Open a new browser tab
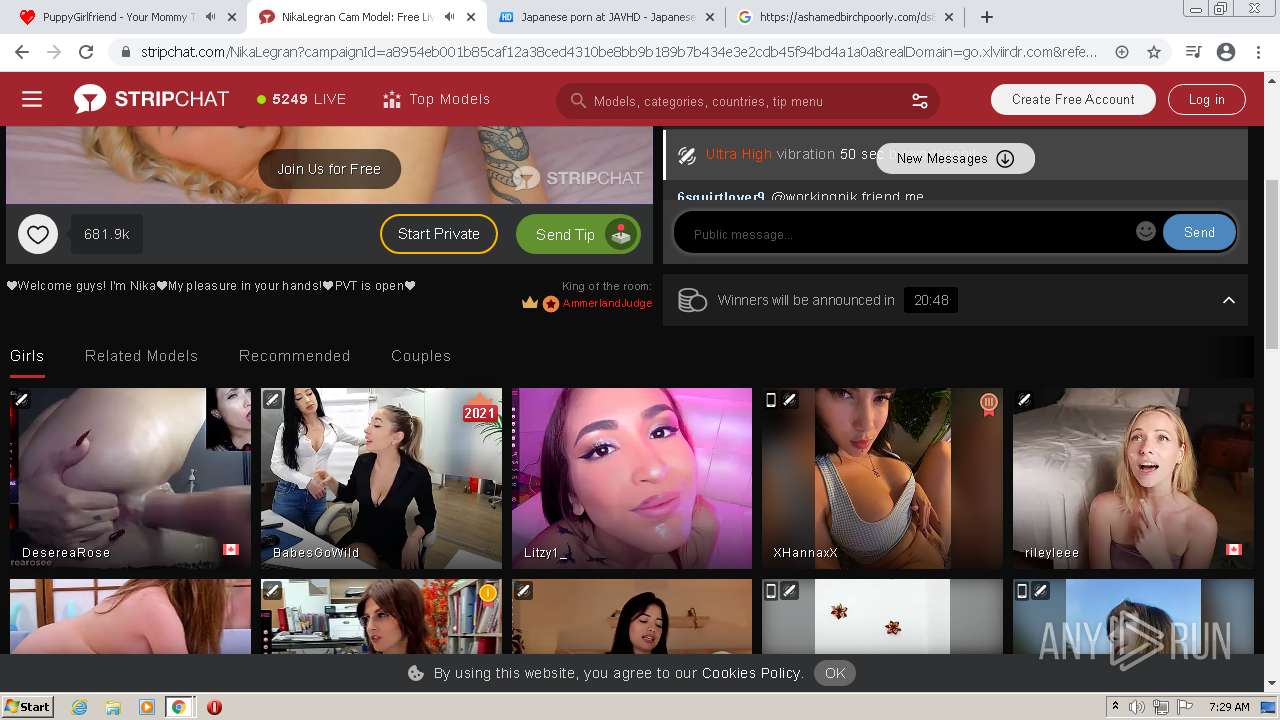 (987, 17)
